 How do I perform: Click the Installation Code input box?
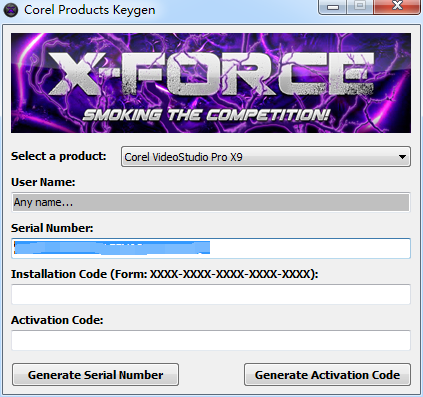click(211, 294)
